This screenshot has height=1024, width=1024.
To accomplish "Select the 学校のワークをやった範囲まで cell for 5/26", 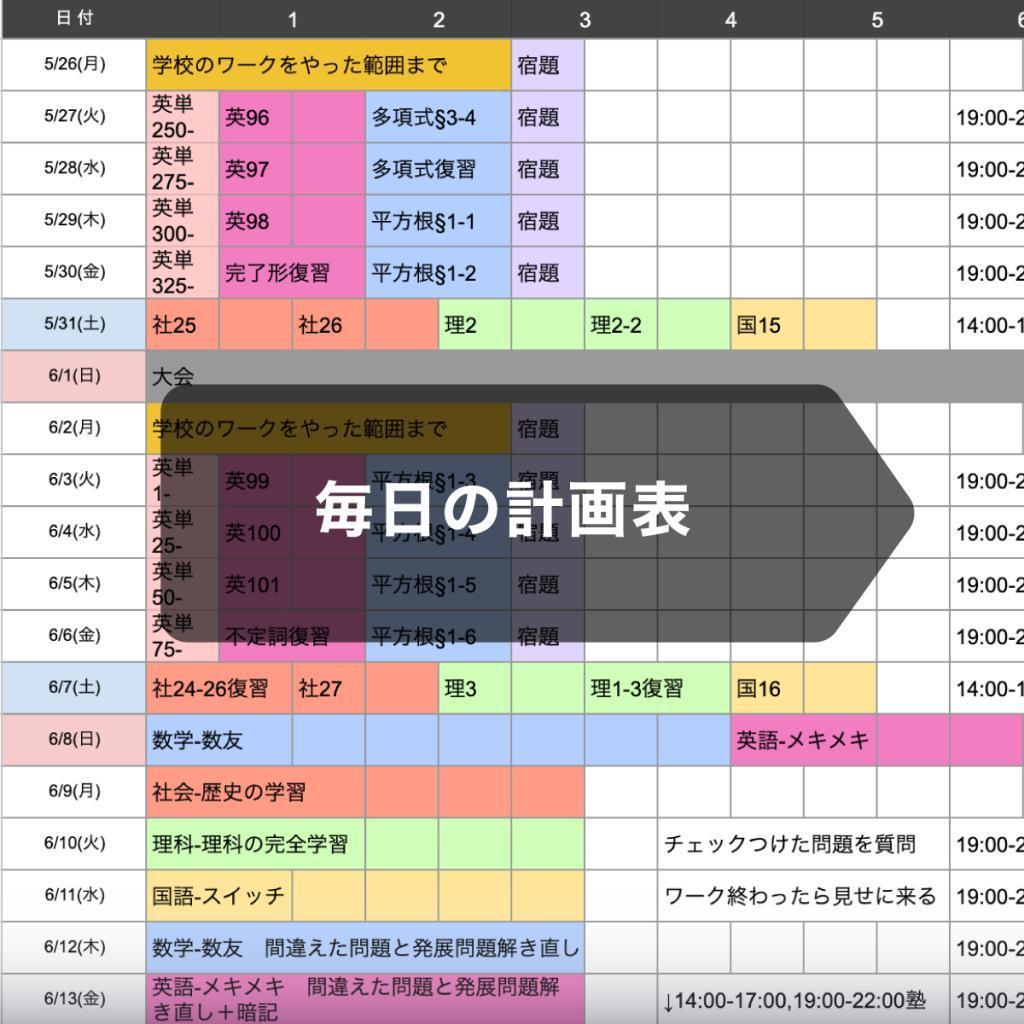I will (328, 65).
